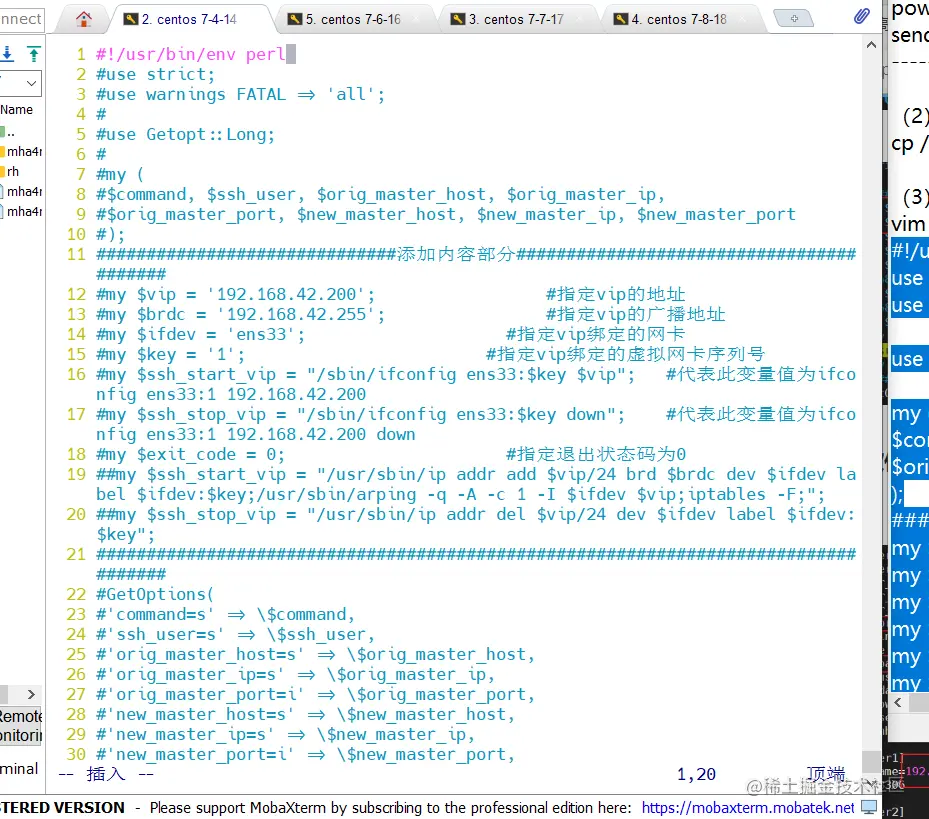The width and height of the screenshot is (929, 819).
Task: Click the '#my $exit_code = 0;' line
Action: click(x=190, y=455)
